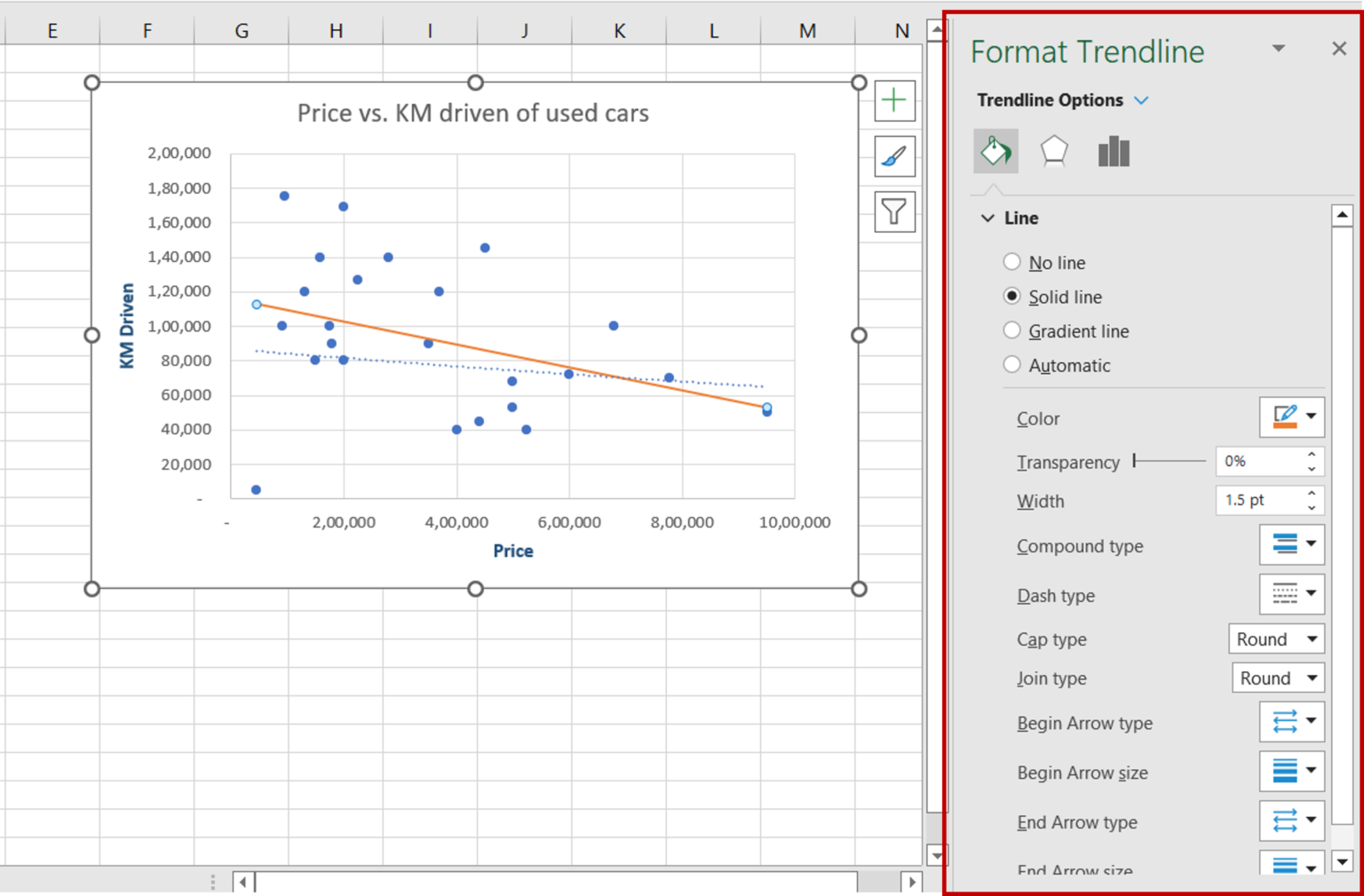Open the Chart Styles paintbrush icon
The height and width of the screenshot is (896, 1364).
coord(893,156)
